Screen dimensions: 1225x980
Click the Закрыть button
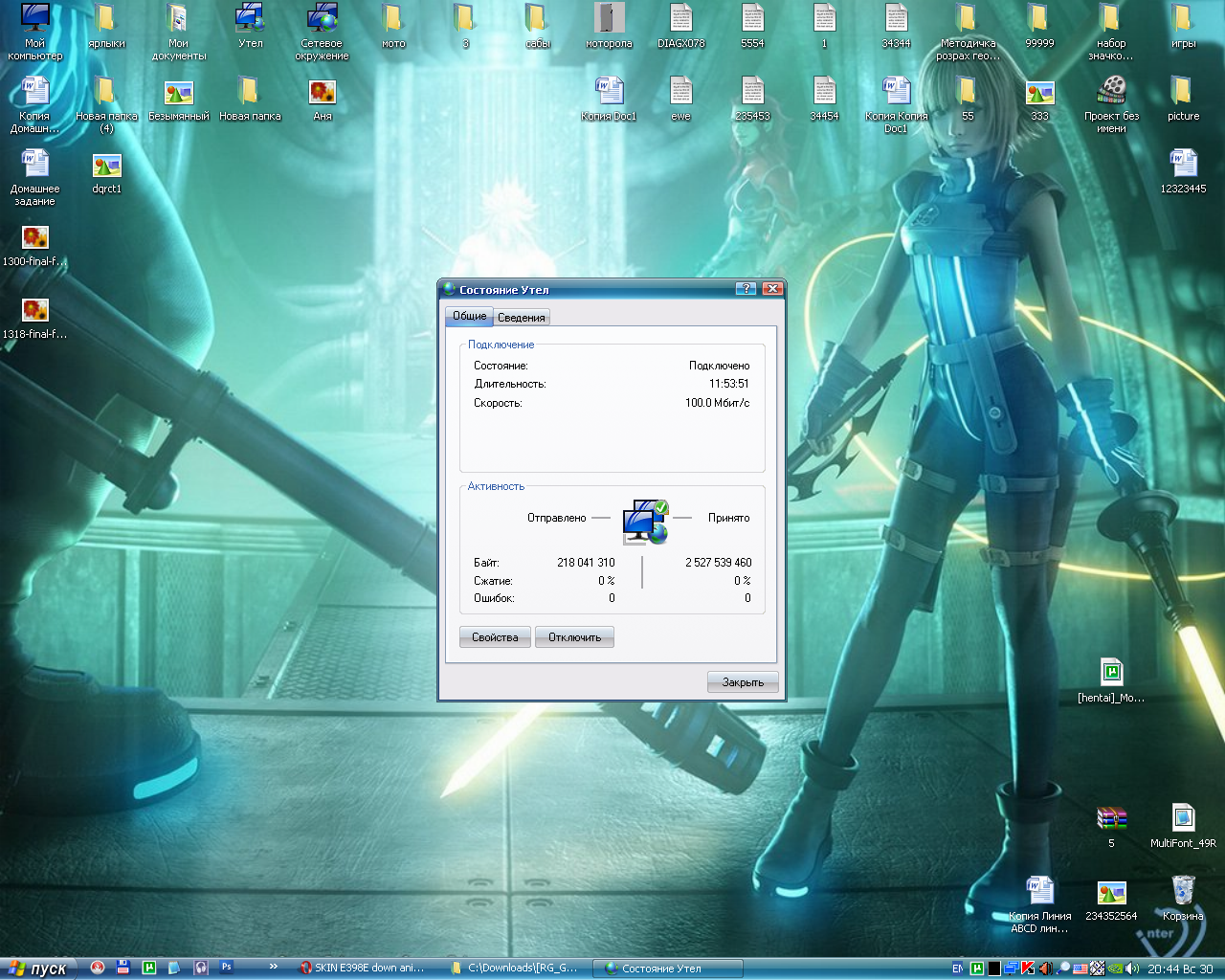[743, 682]
